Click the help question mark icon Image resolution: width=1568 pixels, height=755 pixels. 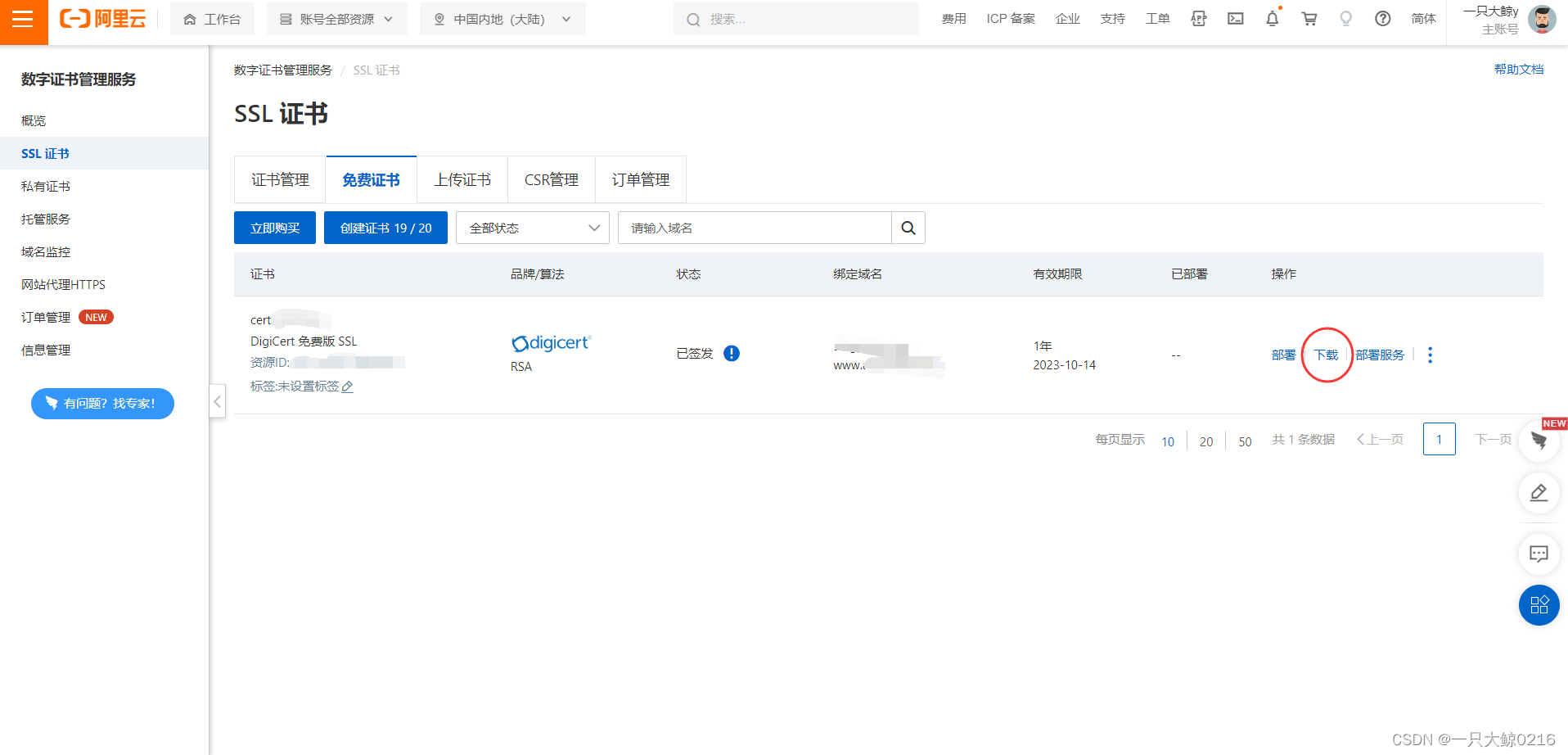[x=1382, y=19]
